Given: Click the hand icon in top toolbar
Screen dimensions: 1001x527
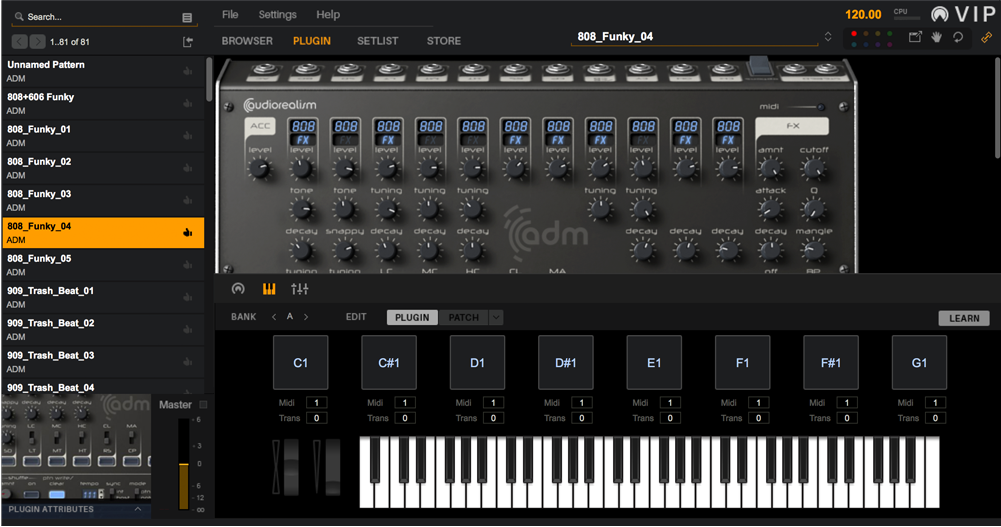Looking at the screenshot, I should pos(937,37).
